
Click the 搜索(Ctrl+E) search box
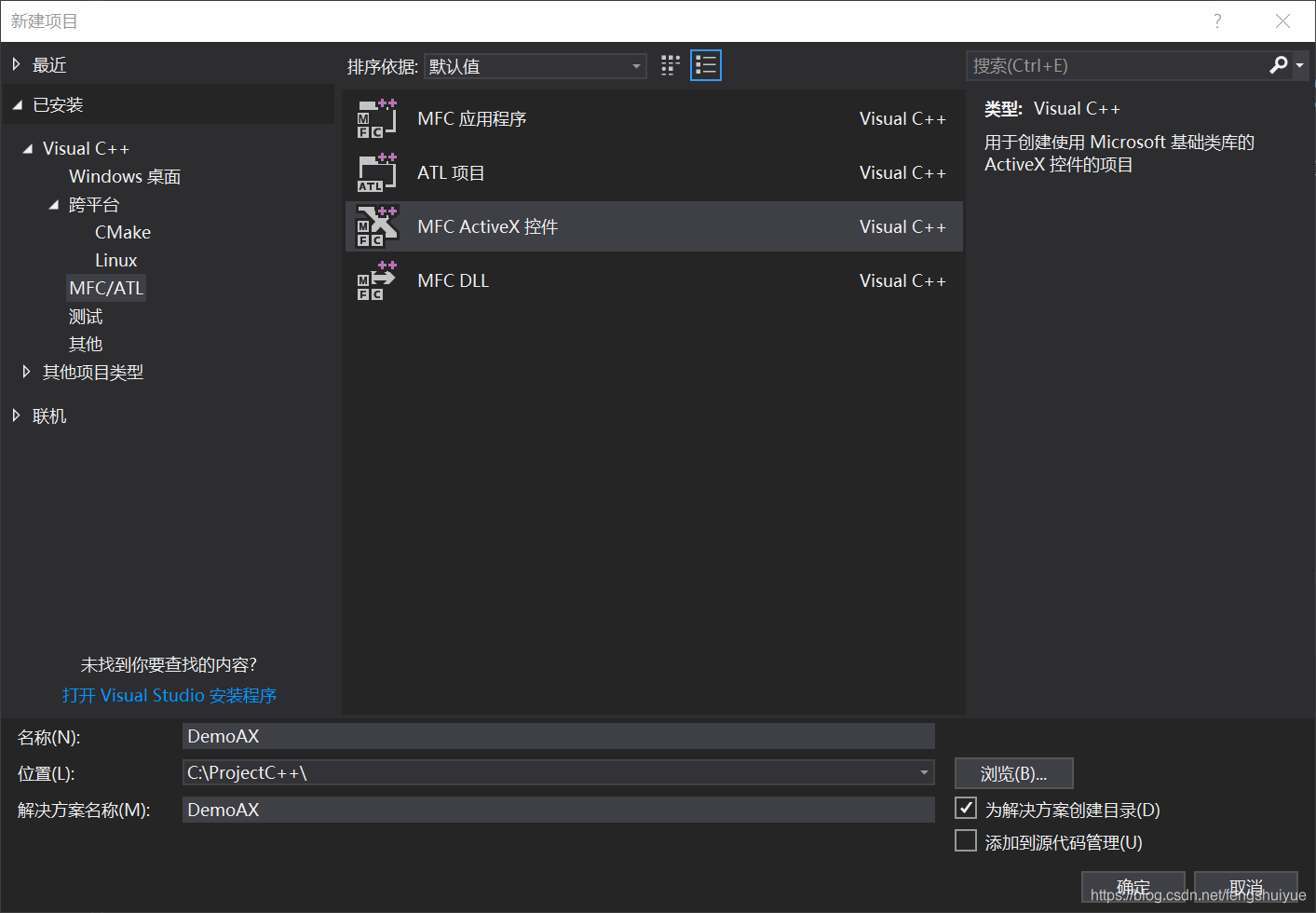(1118, 65)
